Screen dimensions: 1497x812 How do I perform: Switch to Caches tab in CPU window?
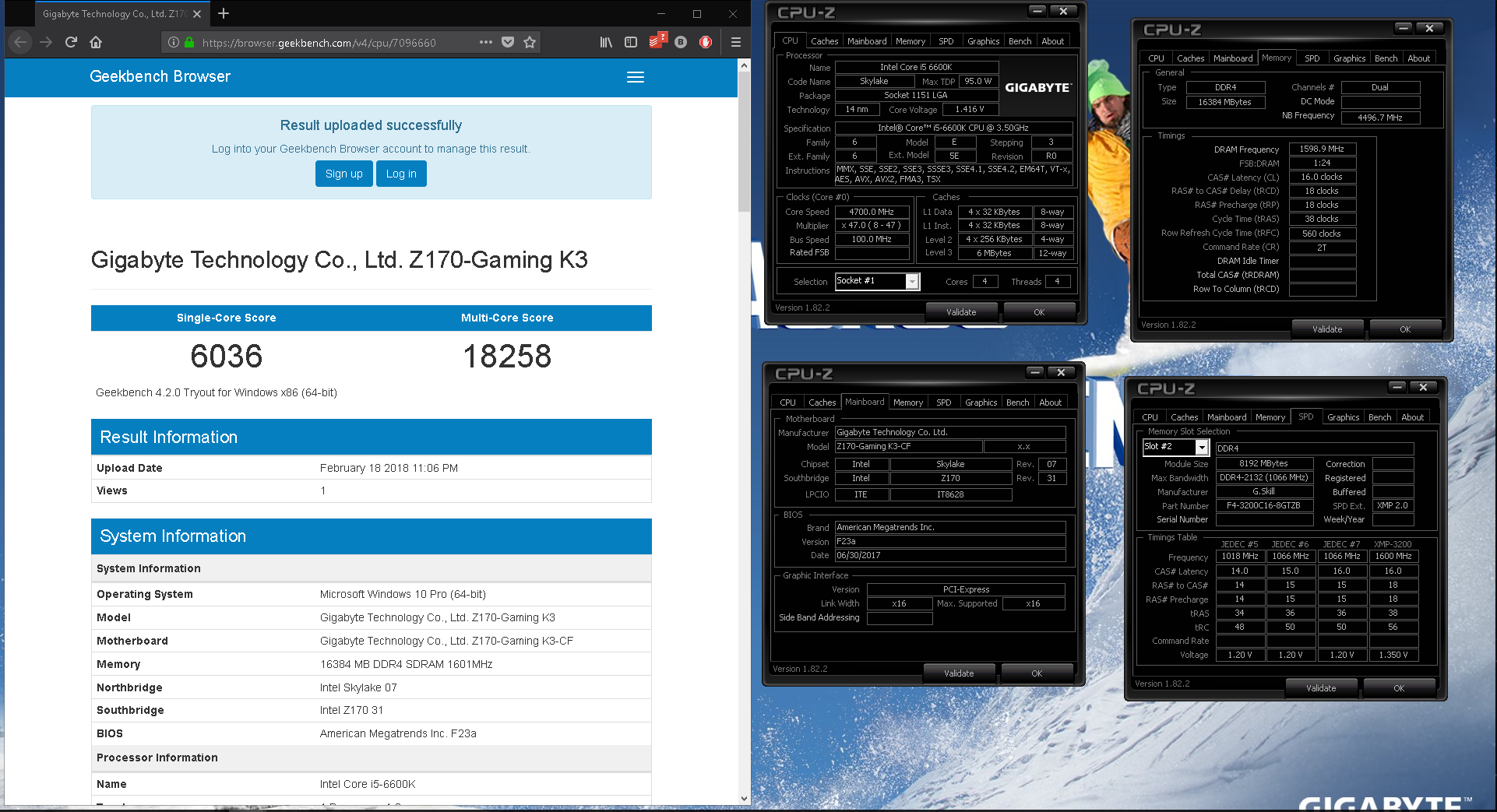point(824,41)
